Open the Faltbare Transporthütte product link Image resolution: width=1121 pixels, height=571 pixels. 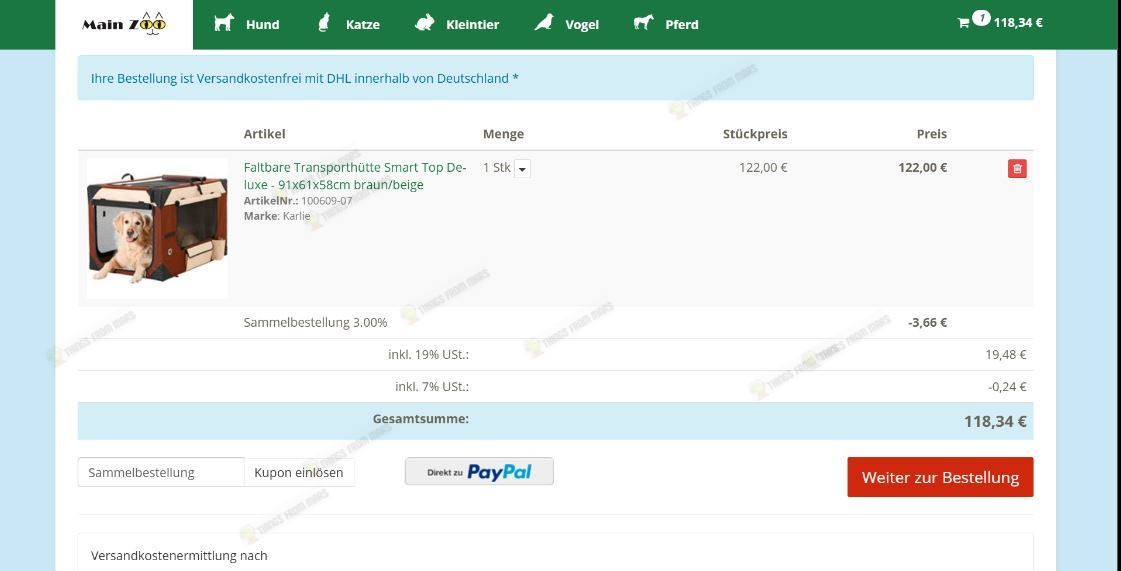tap(355, 176)
